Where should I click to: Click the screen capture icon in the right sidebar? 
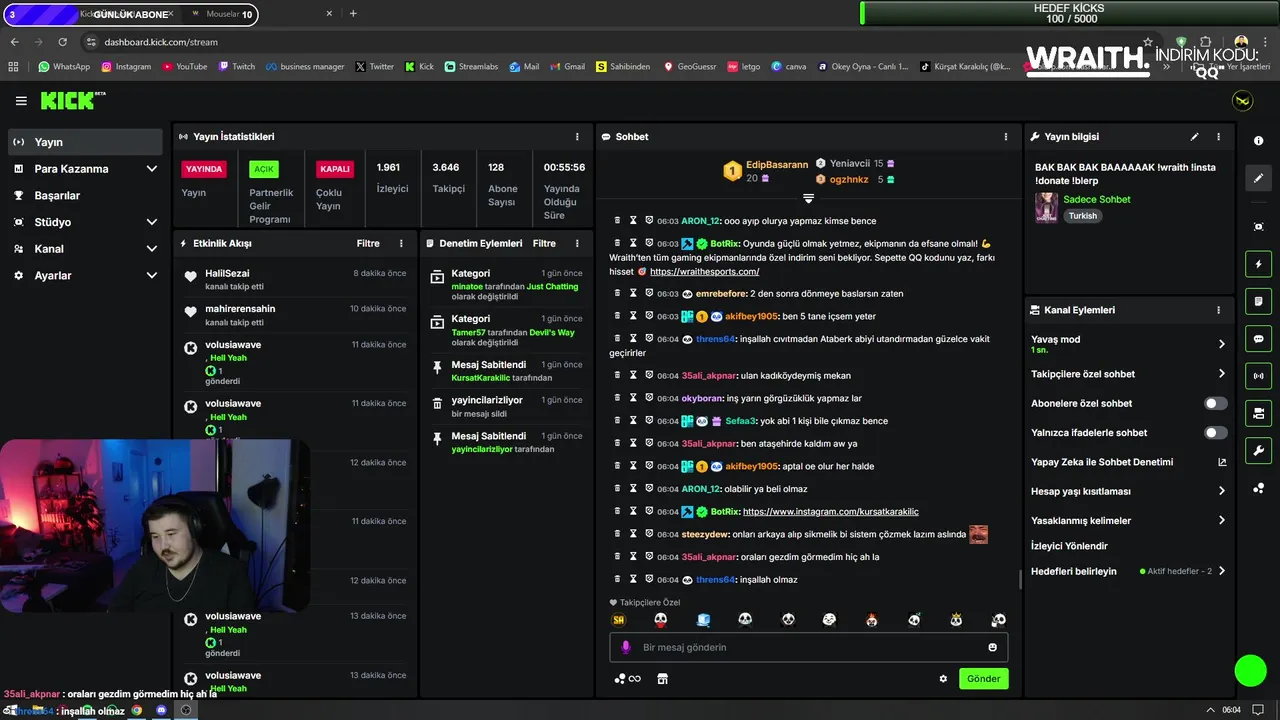pyautogui.click(x=1258, y=227)
